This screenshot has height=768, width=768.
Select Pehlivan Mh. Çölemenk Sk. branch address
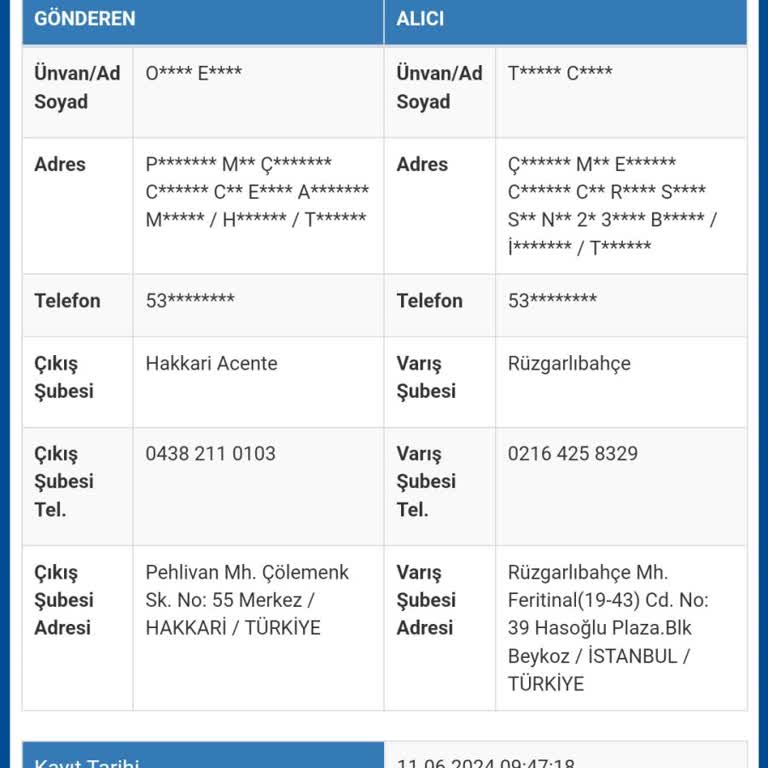point(247,600)
